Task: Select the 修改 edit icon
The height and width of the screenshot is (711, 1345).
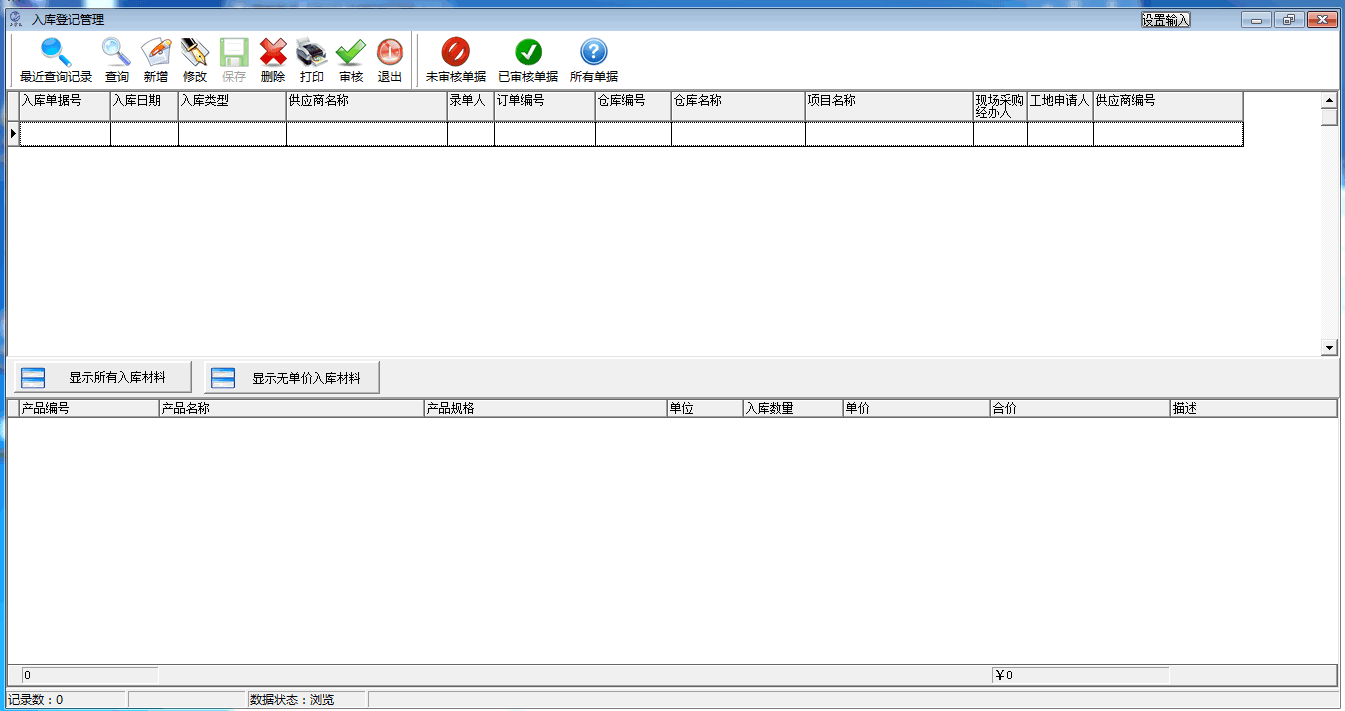Action: [195, 53]
